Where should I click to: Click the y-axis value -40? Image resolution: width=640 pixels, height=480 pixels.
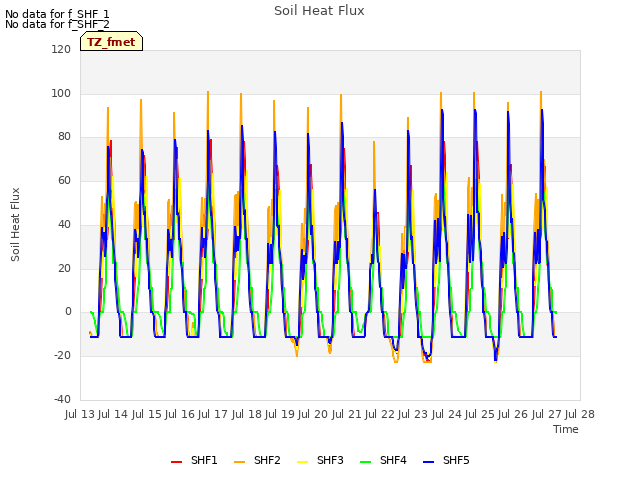click(x=62, y=399)
